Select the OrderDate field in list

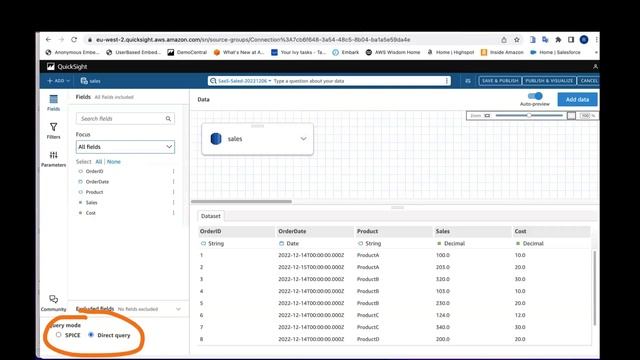pos(97,182)
